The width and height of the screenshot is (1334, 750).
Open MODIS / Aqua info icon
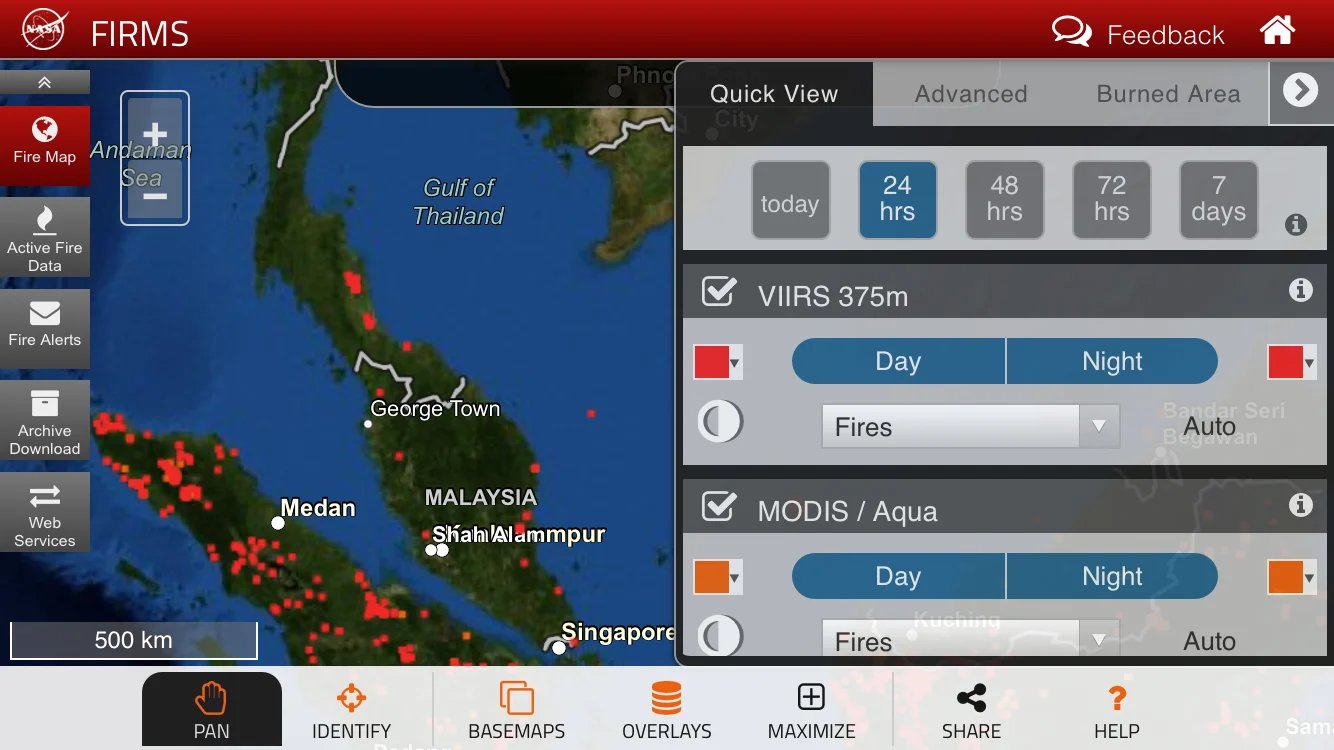pos(1300,505)
